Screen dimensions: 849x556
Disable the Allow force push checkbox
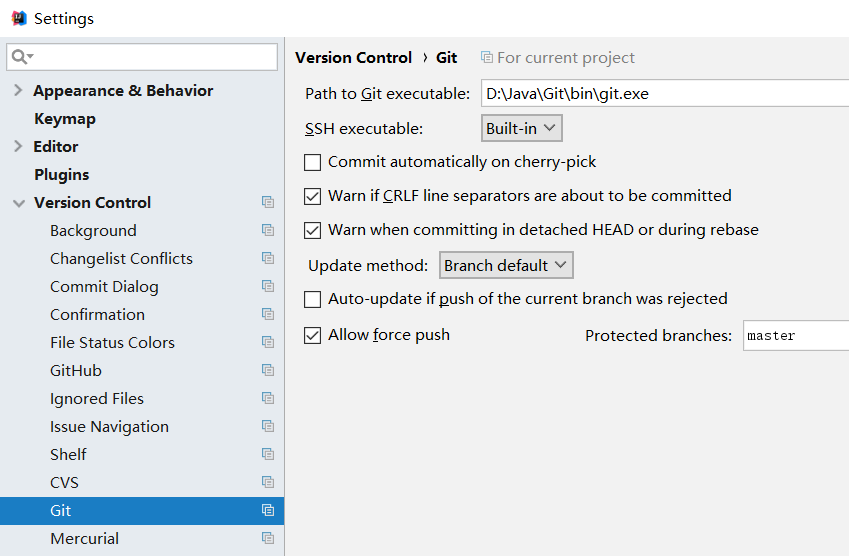pos(312,335)
